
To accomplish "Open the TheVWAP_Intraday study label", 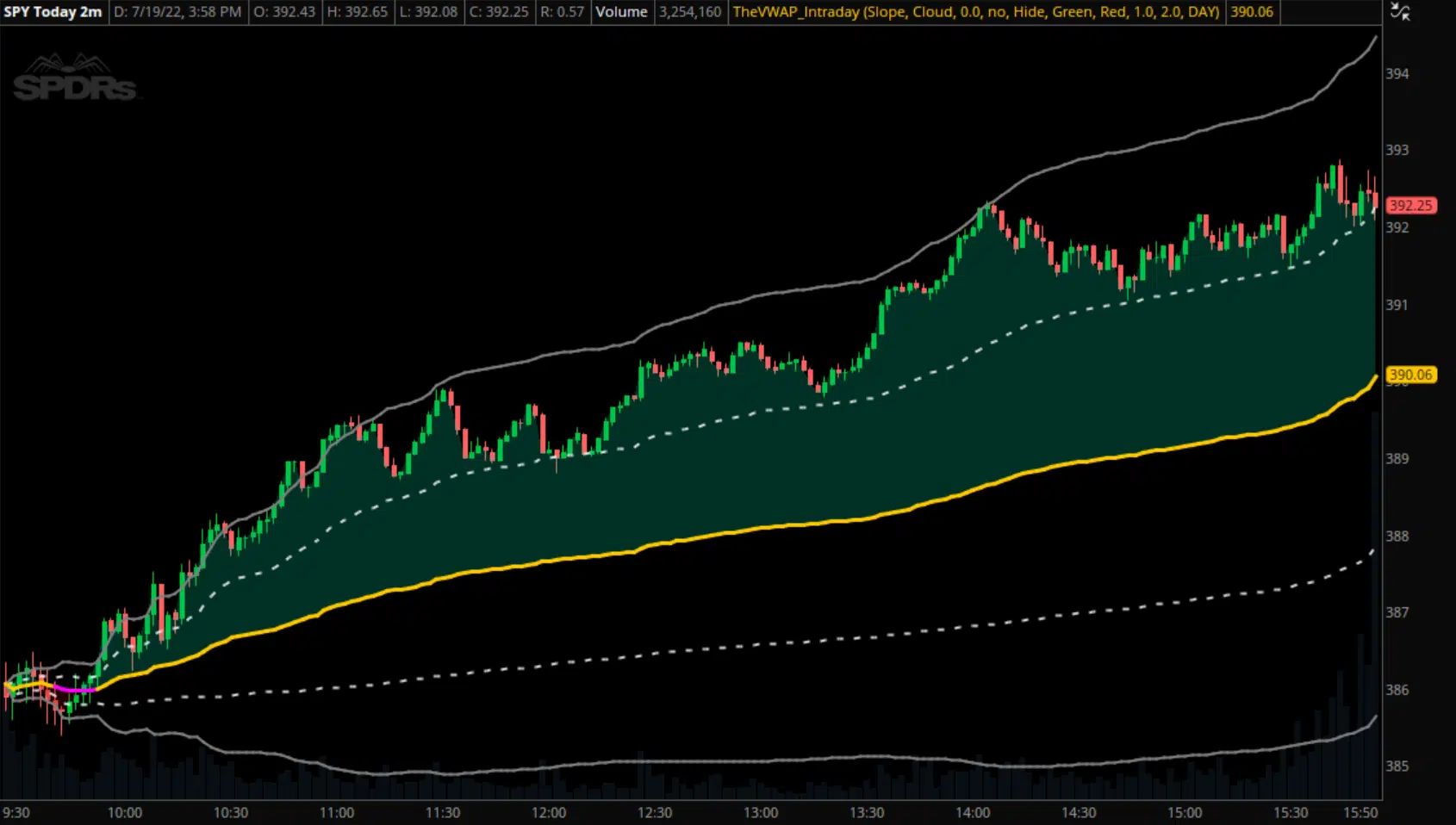I will click(975, 12).
